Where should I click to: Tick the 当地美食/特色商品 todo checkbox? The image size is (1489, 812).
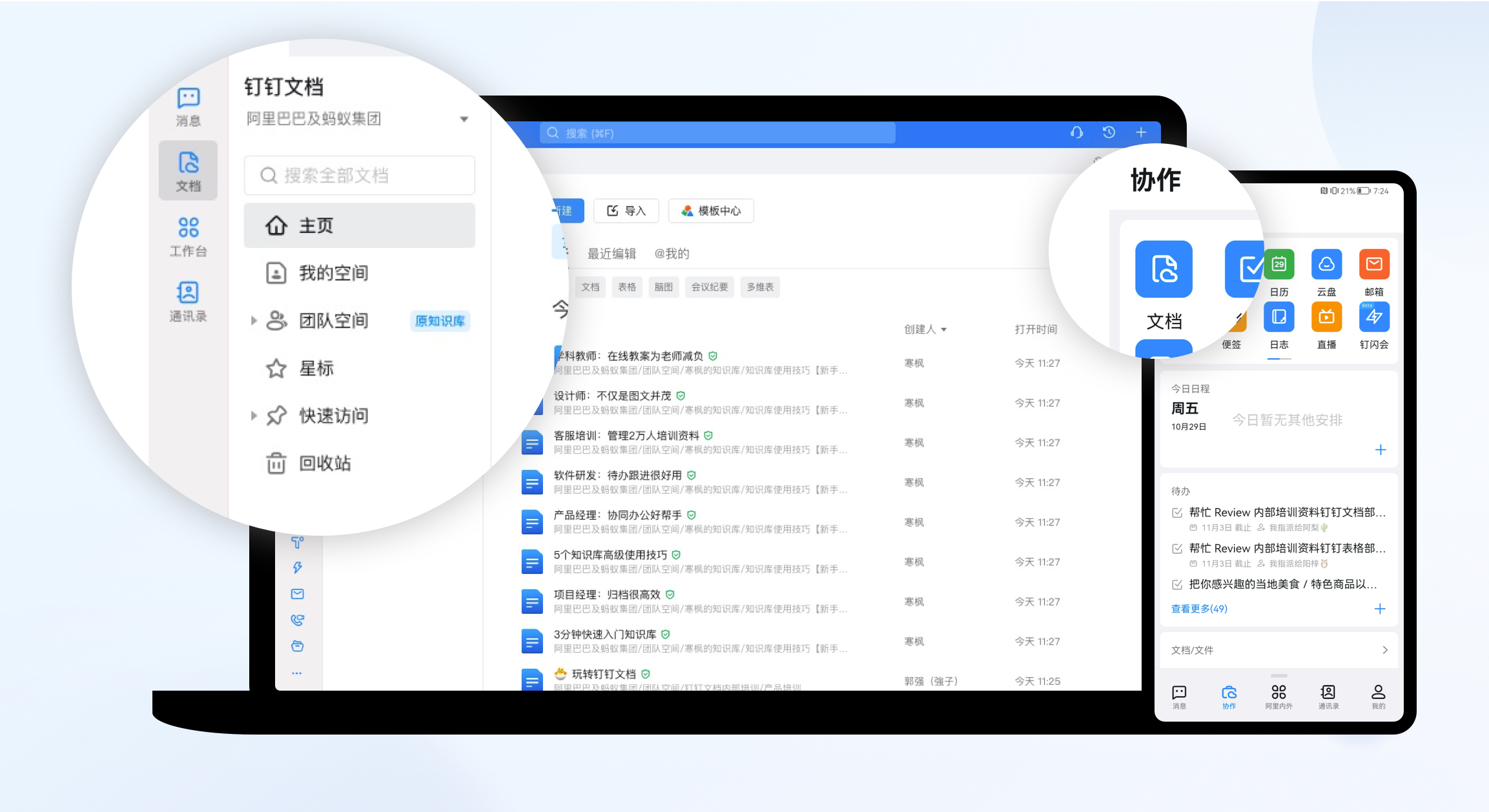click(x=1176, y=584)
